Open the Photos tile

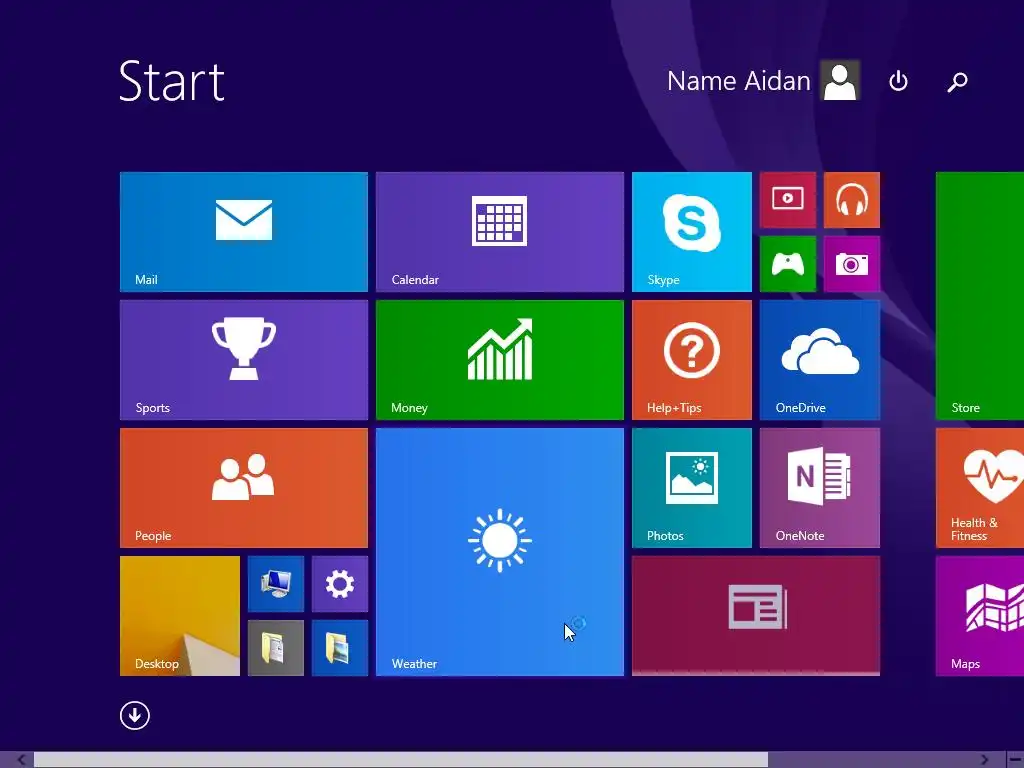pos(692,488)
